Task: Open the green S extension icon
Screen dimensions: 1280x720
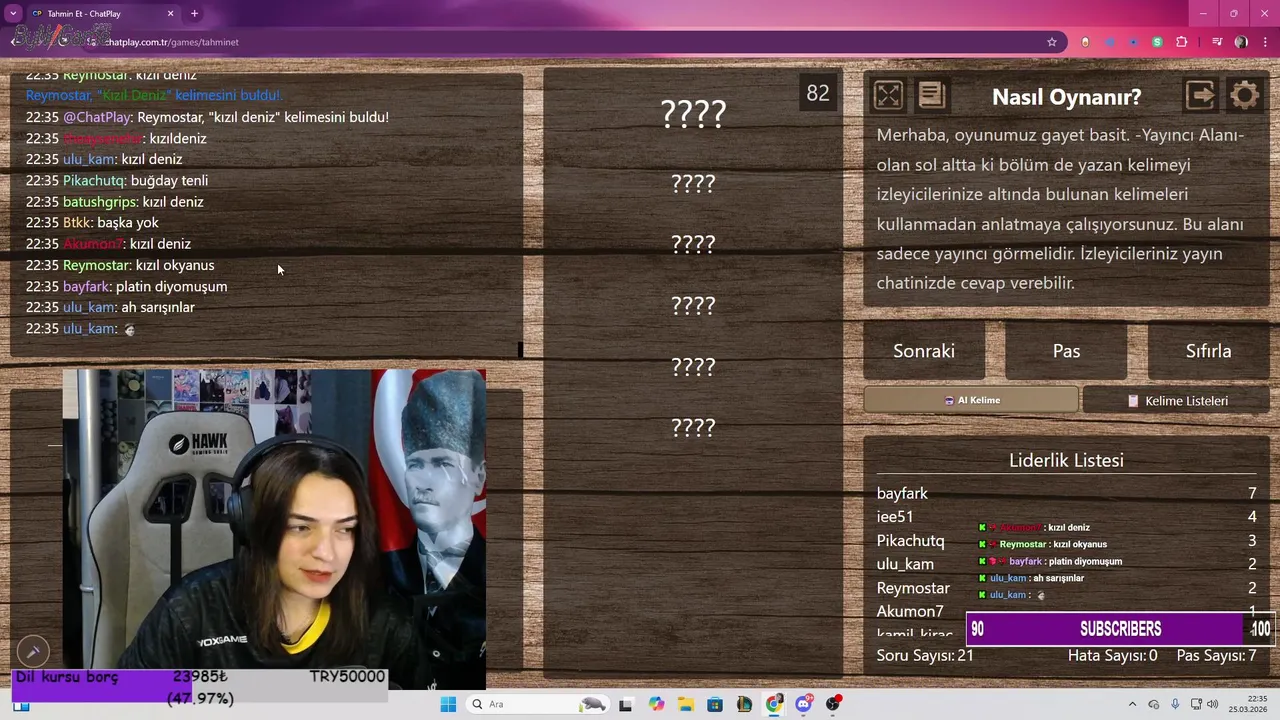Action: [1157, 42]
